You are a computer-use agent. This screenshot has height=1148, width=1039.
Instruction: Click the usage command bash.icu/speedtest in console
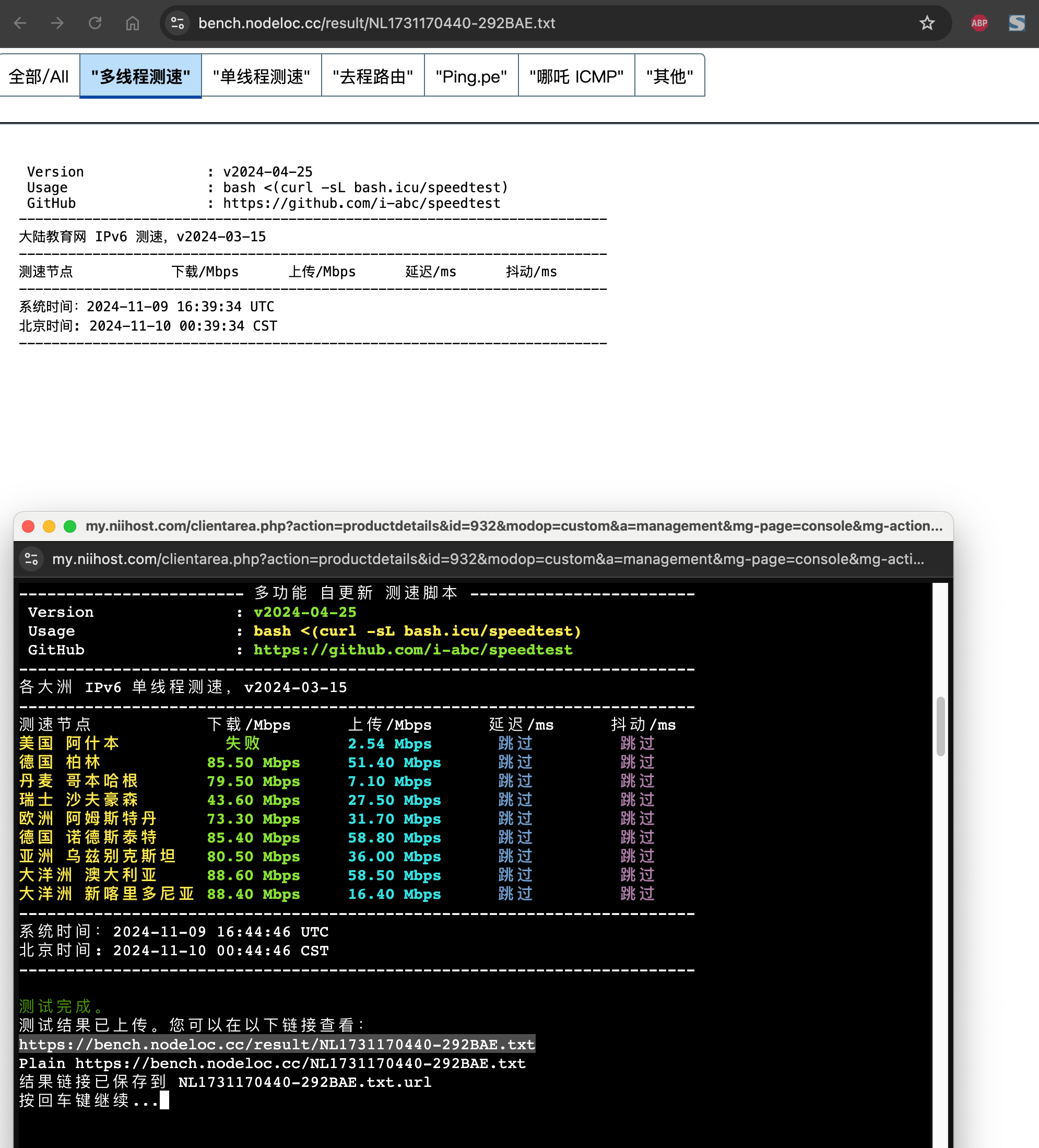pos(417,631)
